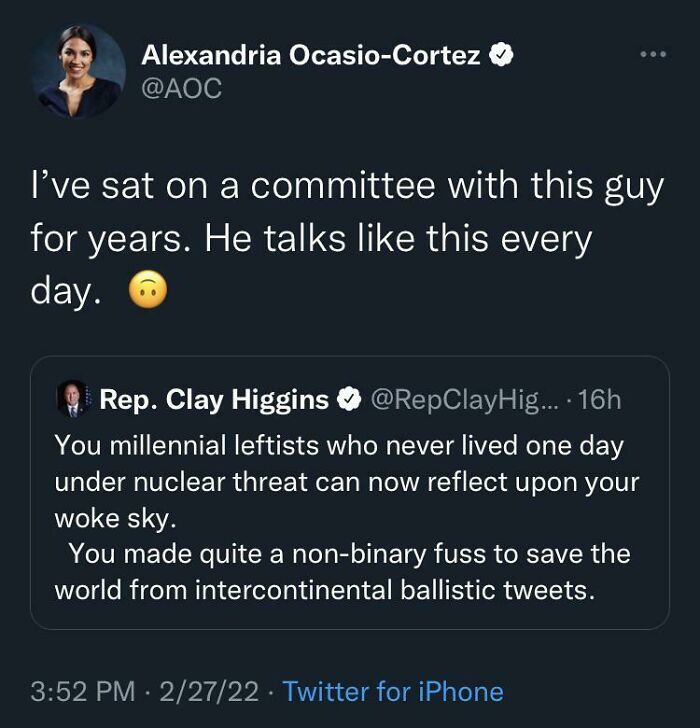Click 'intercontinental ballistic tweets' line in quote
The width and height of the screenshot is (700, 728).
(x=324, y=589)
